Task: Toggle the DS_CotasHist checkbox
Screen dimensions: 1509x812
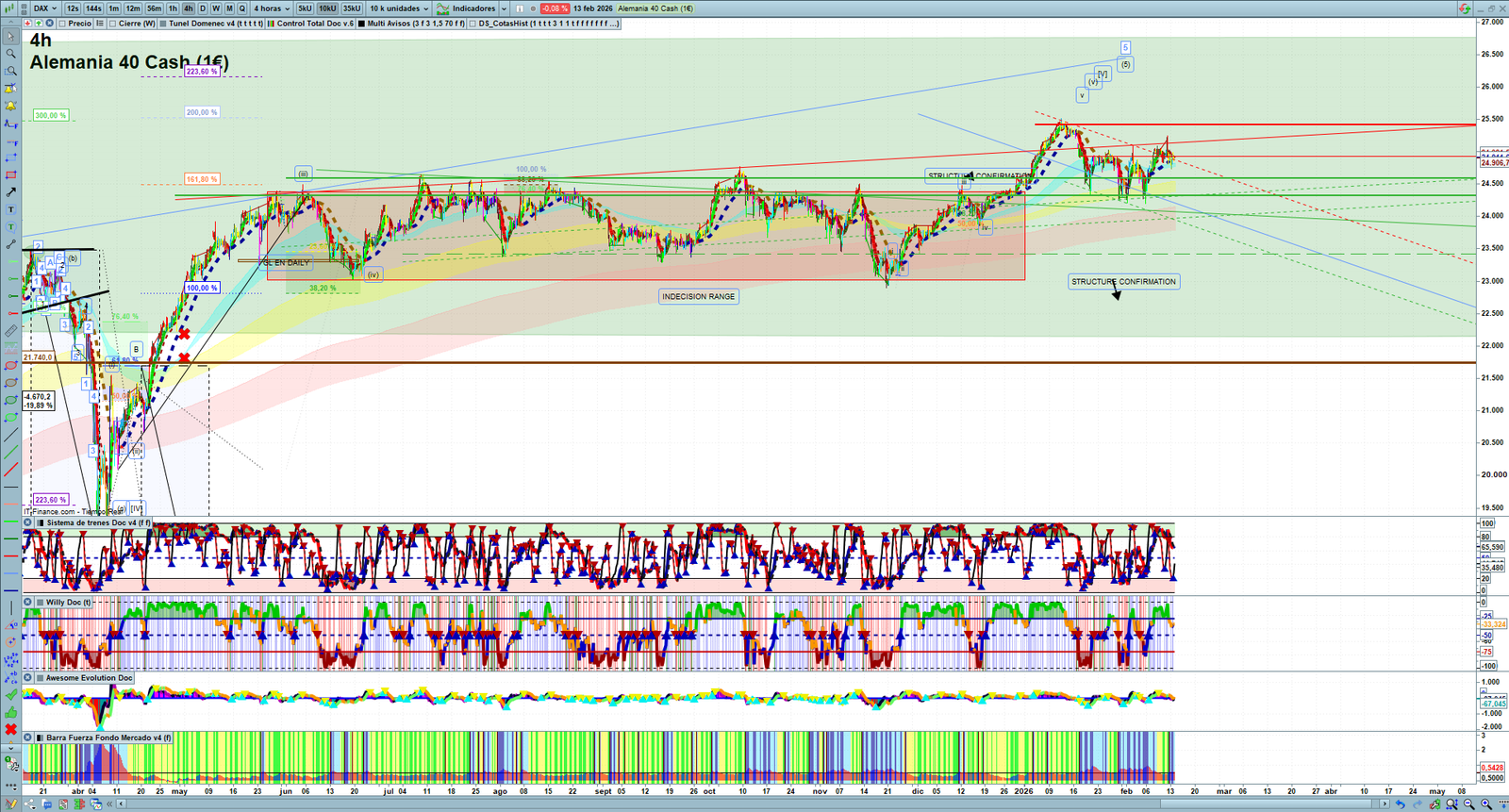Action: (x=473, y=24)
